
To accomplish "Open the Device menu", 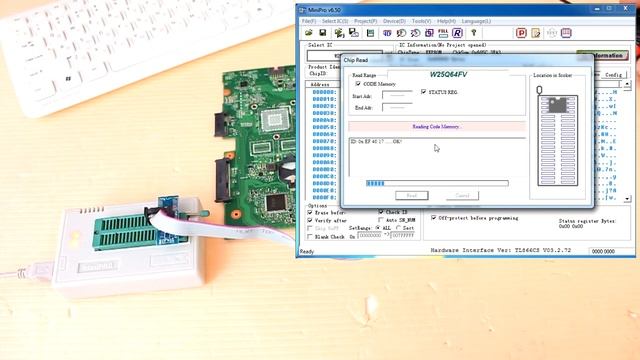I will tap(394, 21).
